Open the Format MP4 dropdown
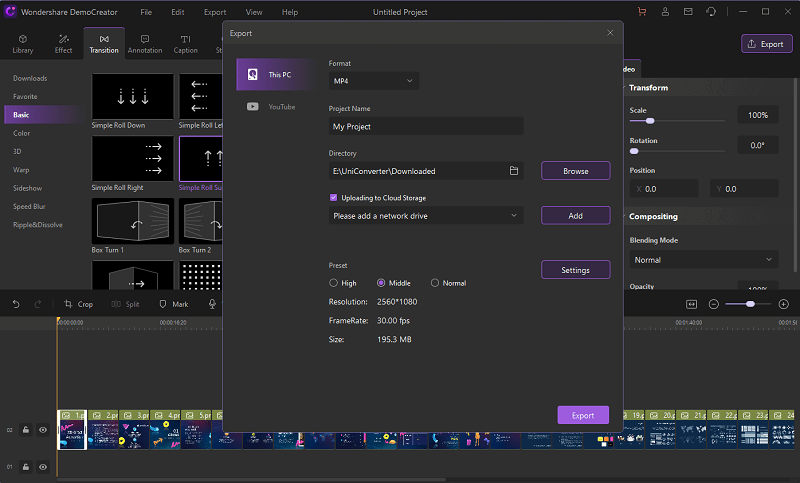 point(374,81)
